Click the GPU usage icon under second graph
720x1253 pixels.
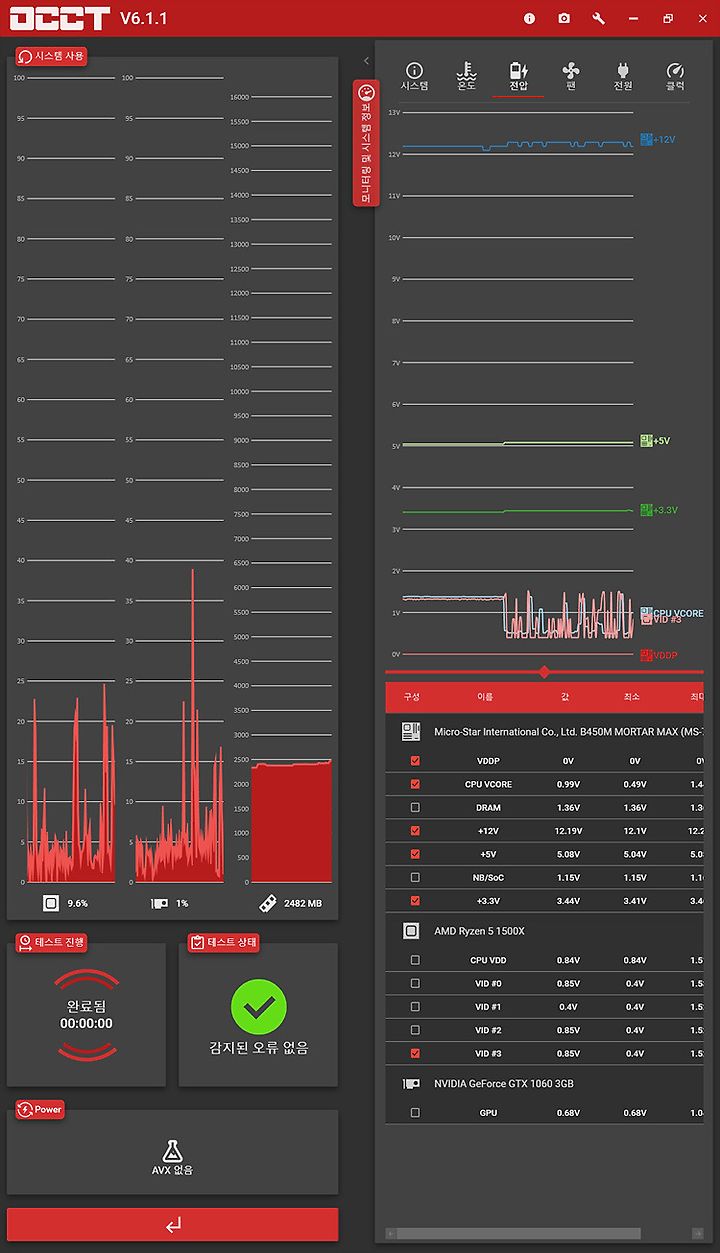click(159, 903)
